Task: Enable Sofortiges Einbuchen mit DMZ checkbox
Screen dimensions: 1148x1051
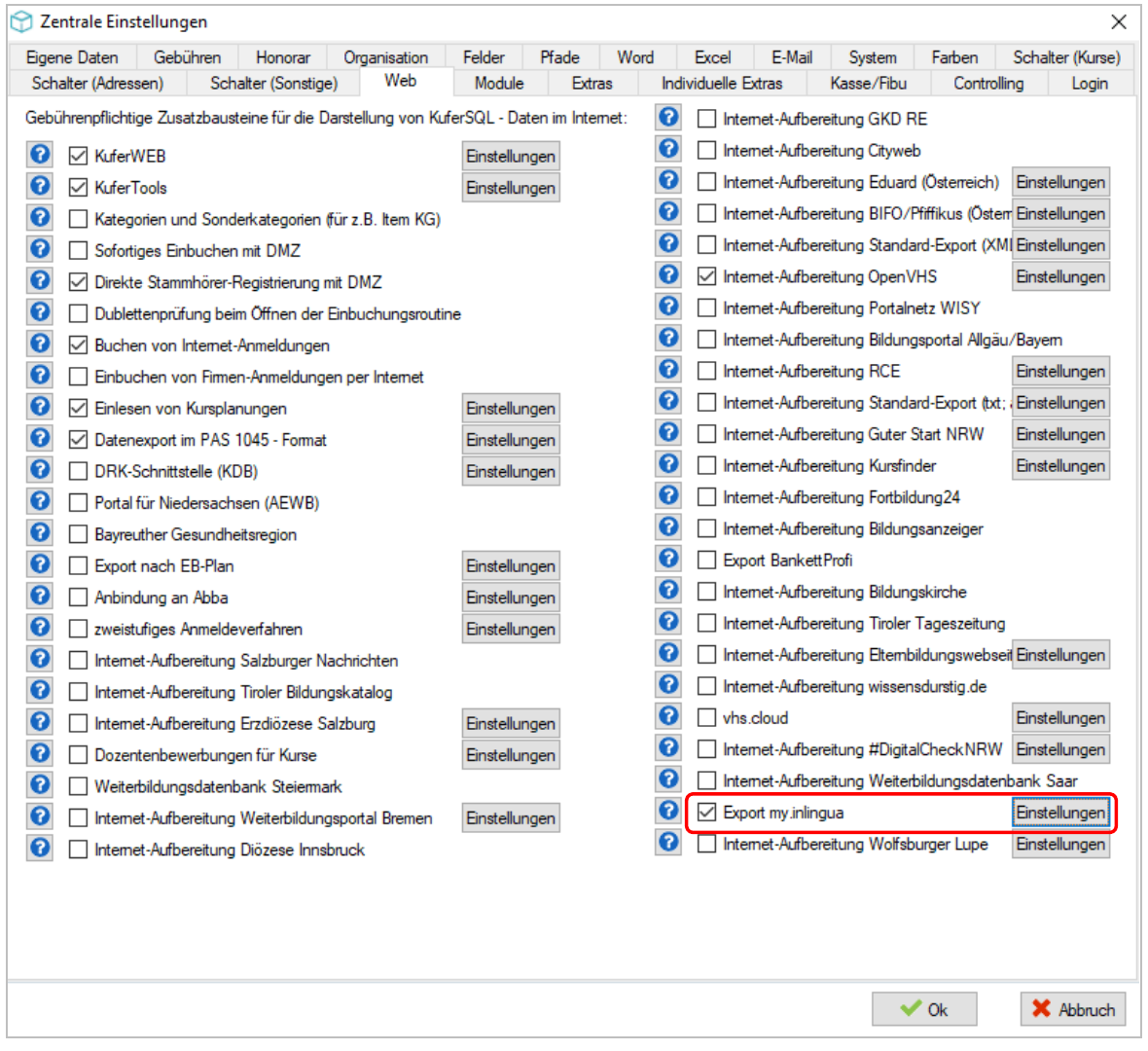Action: point(79,250)
